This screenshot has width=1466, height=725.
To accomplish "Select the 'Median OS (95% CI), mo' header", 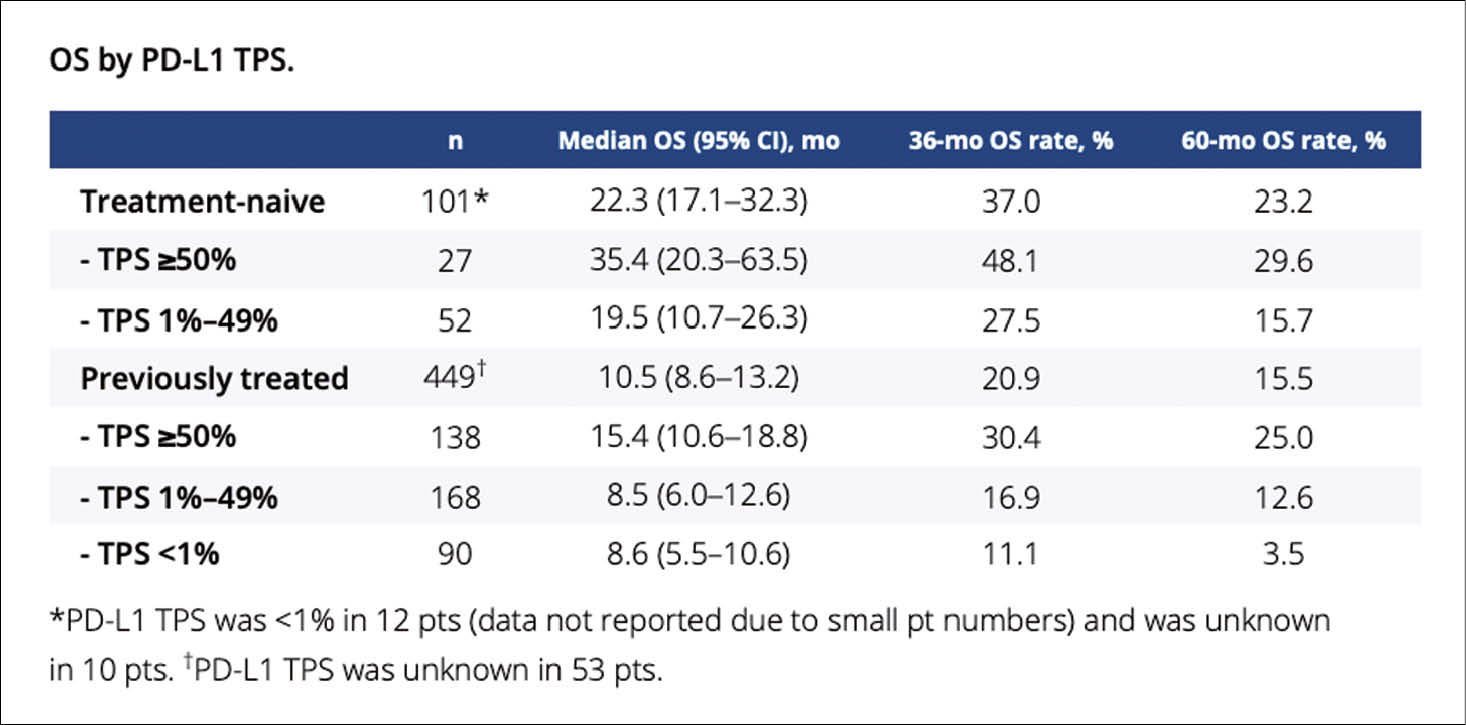I will [698, 140].
